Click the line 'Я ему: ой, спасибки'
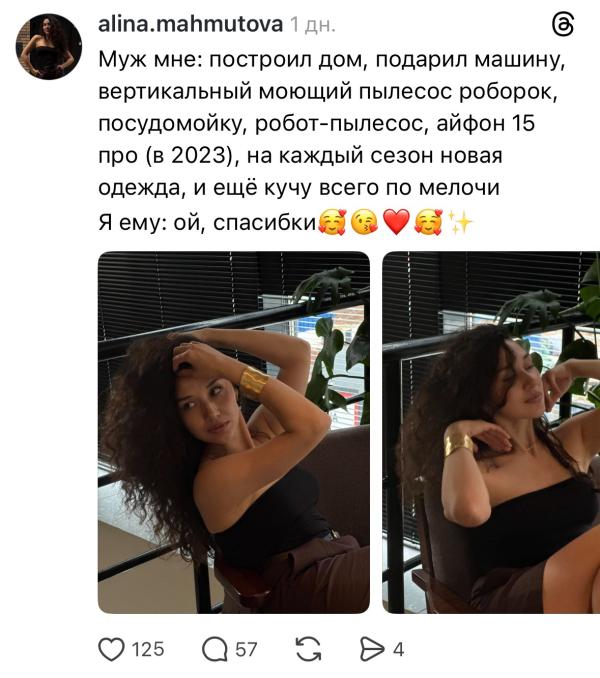Viewport: 600px width, 678px height. (207, 223)
